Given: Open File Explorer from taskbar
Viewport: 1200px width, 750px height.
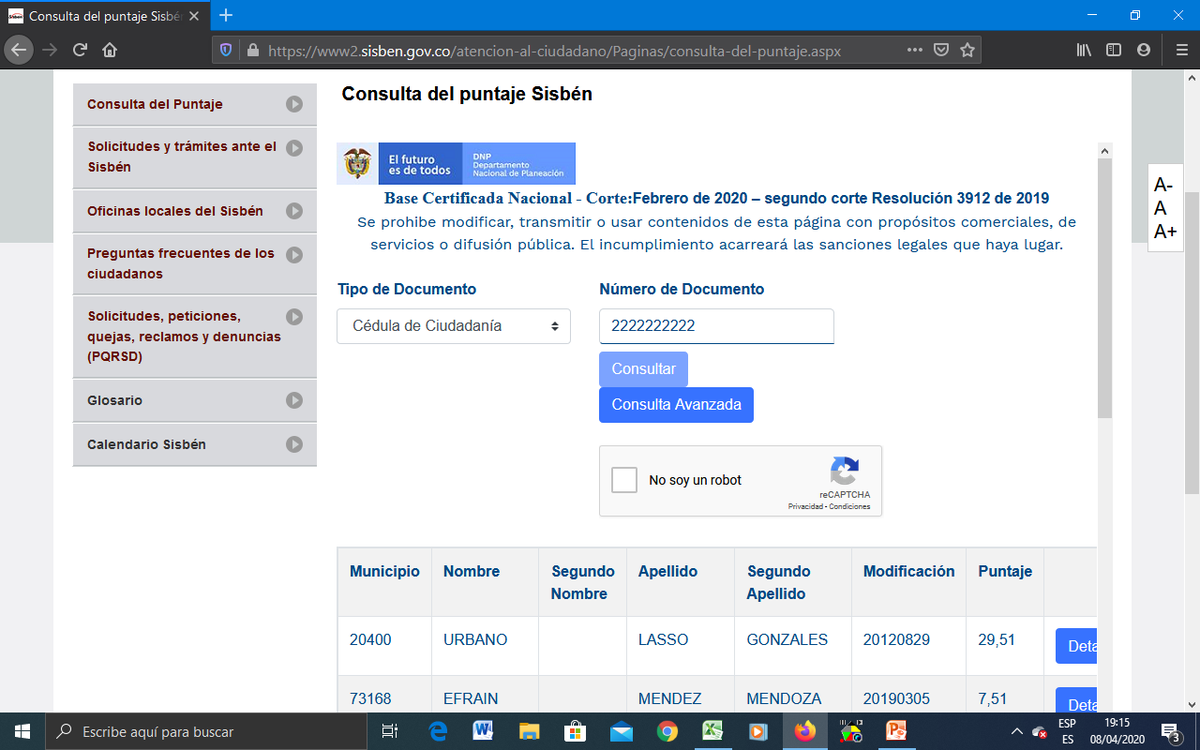Looking at the screenshot, I should pyautogui.click(x=529, y=732).
